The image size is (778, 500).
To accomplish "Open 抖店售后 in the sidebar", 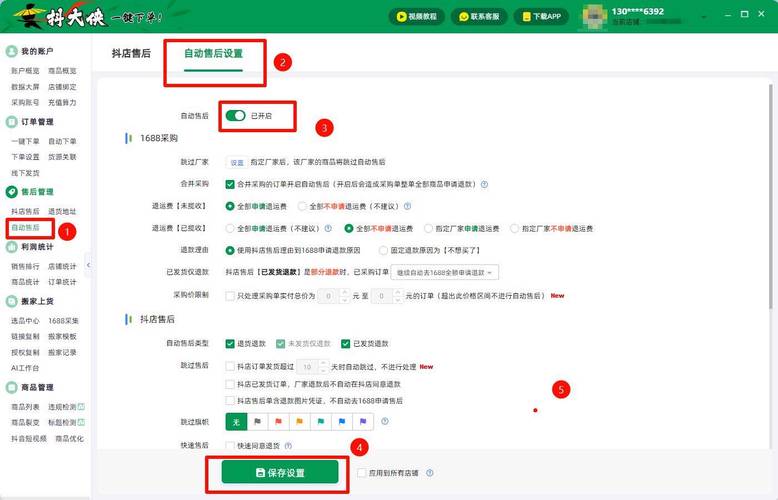I will [x=25, y=211].
